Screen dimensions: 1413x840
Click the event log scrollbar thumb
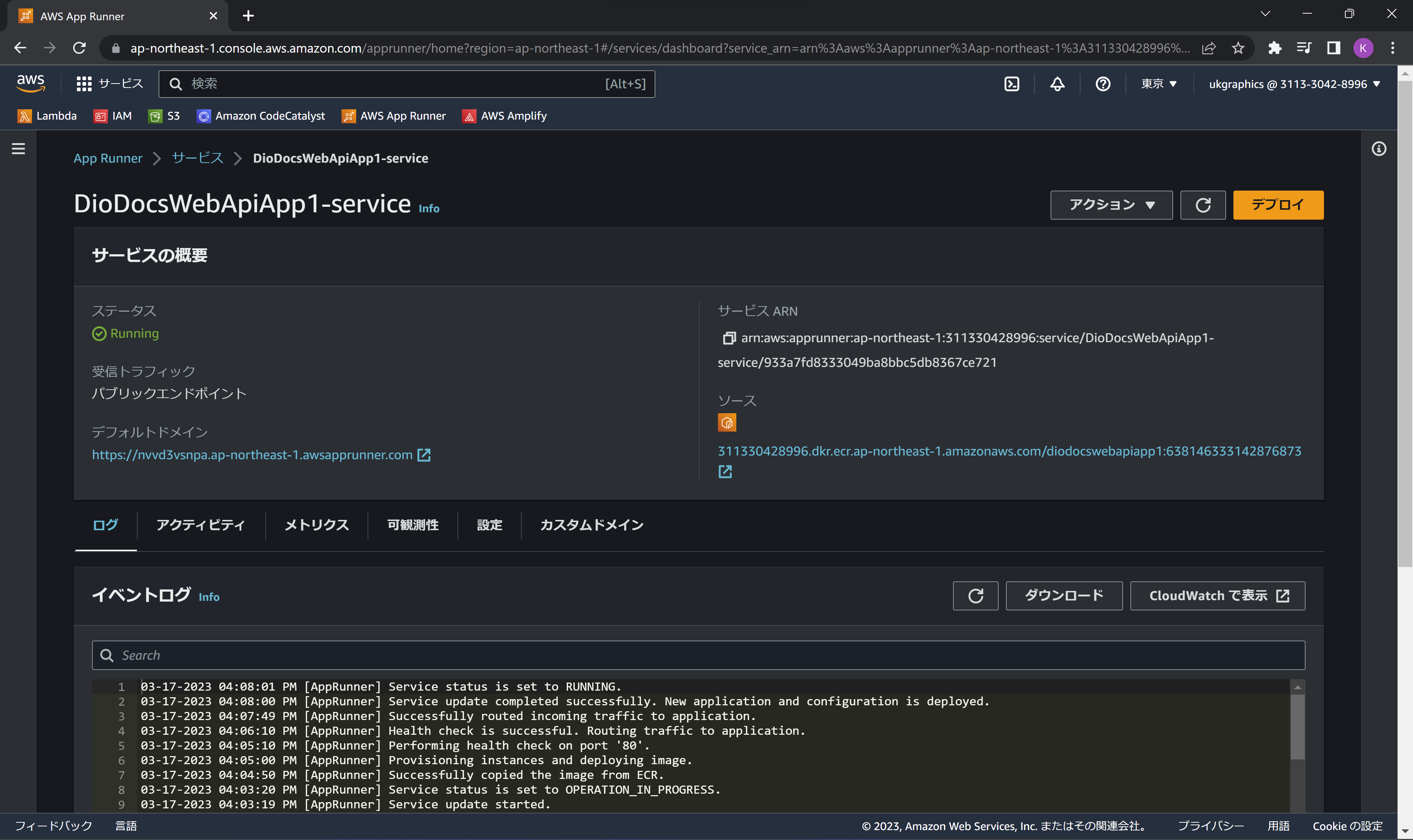pyautogui.click(x=1297, y=727)
